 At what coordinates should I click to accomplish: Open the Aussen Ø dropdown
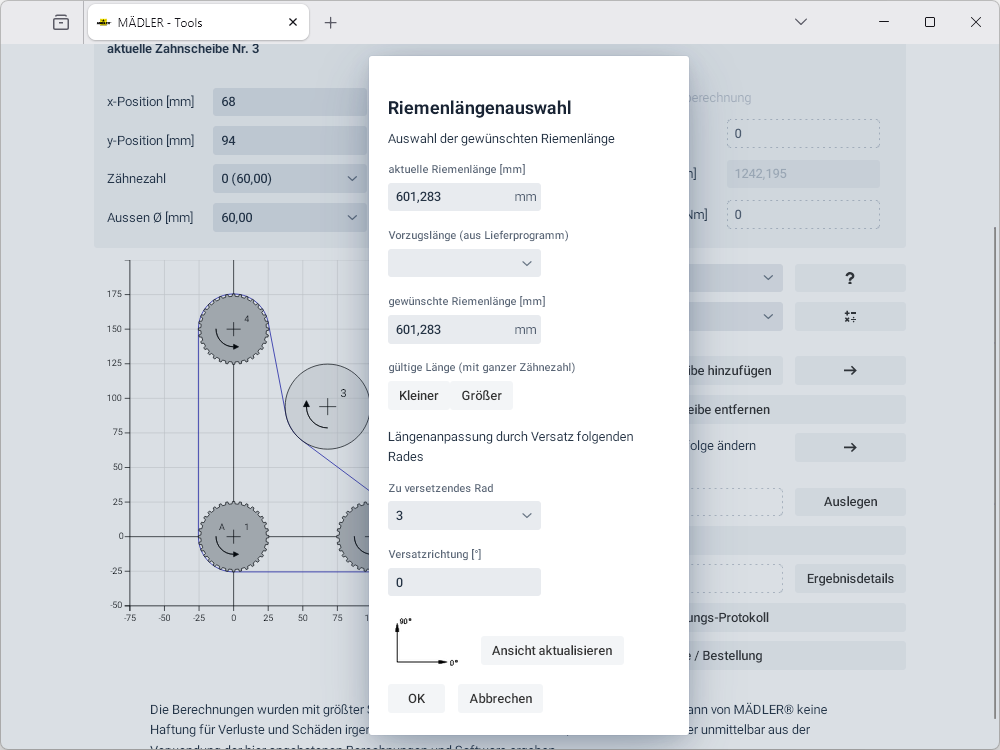coord(289,217)
